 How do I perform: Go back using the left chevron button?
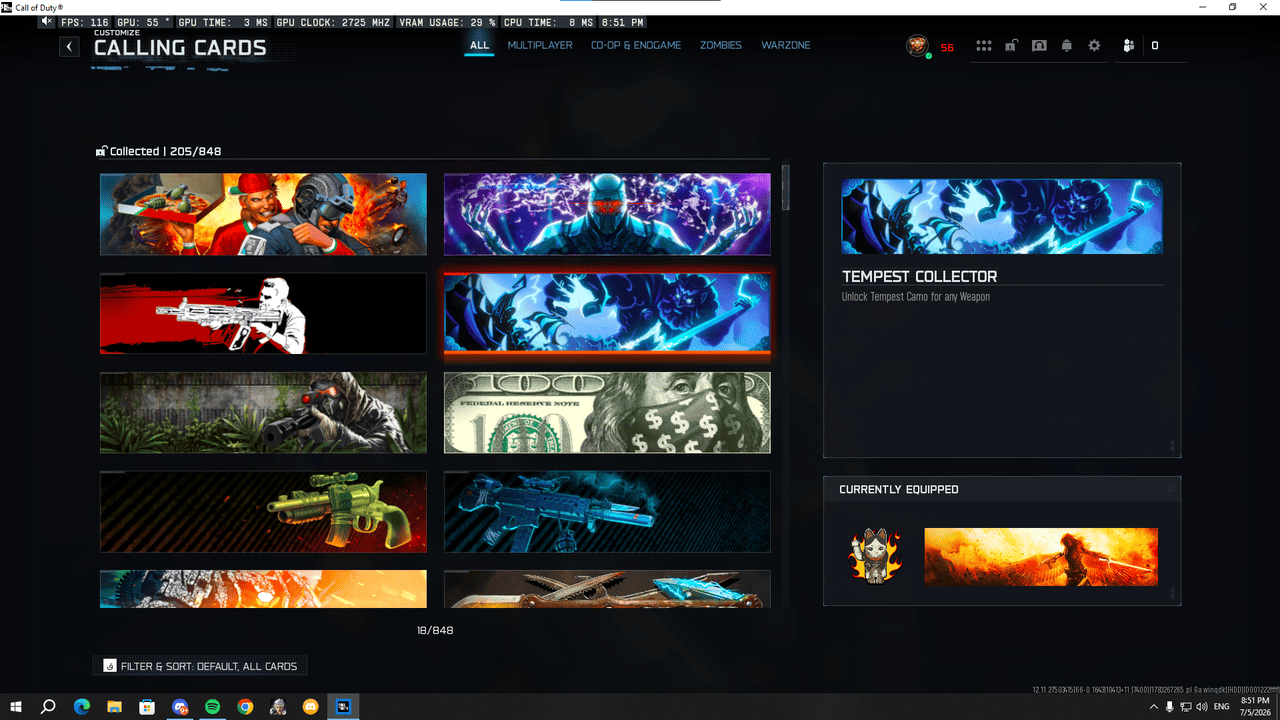point(69,46)
